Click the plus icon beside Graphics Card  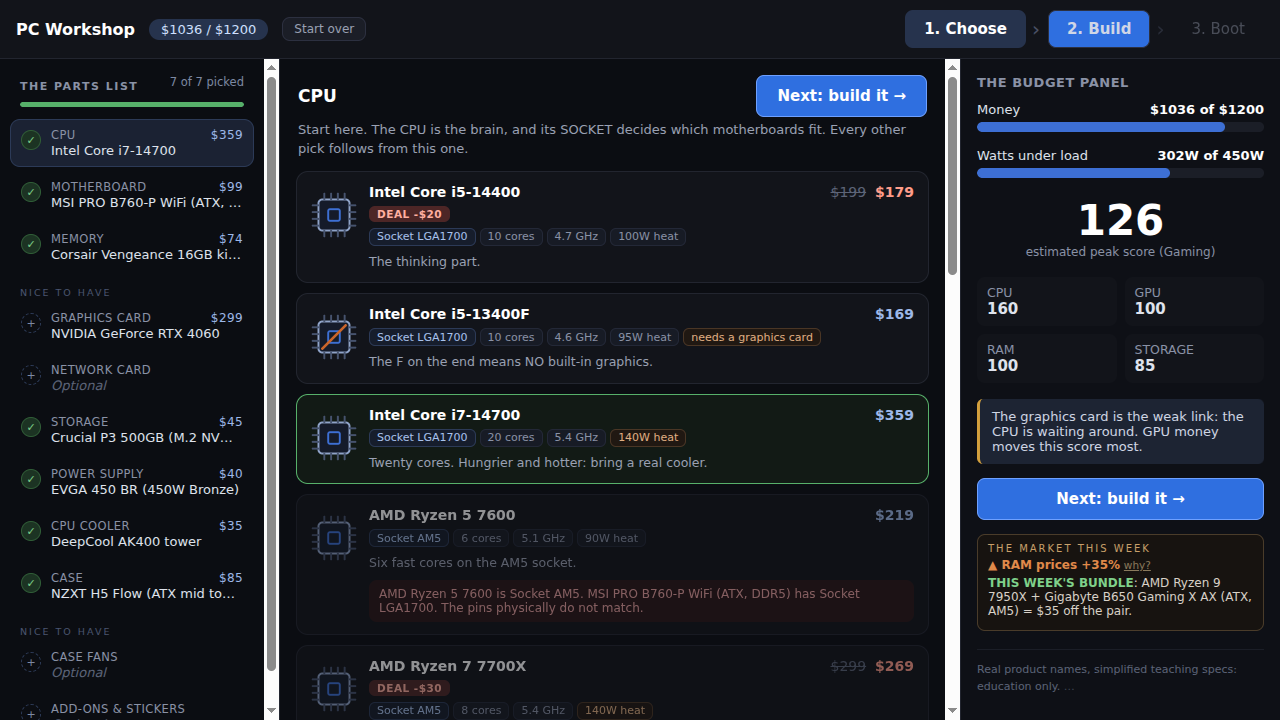click(31, 323)
